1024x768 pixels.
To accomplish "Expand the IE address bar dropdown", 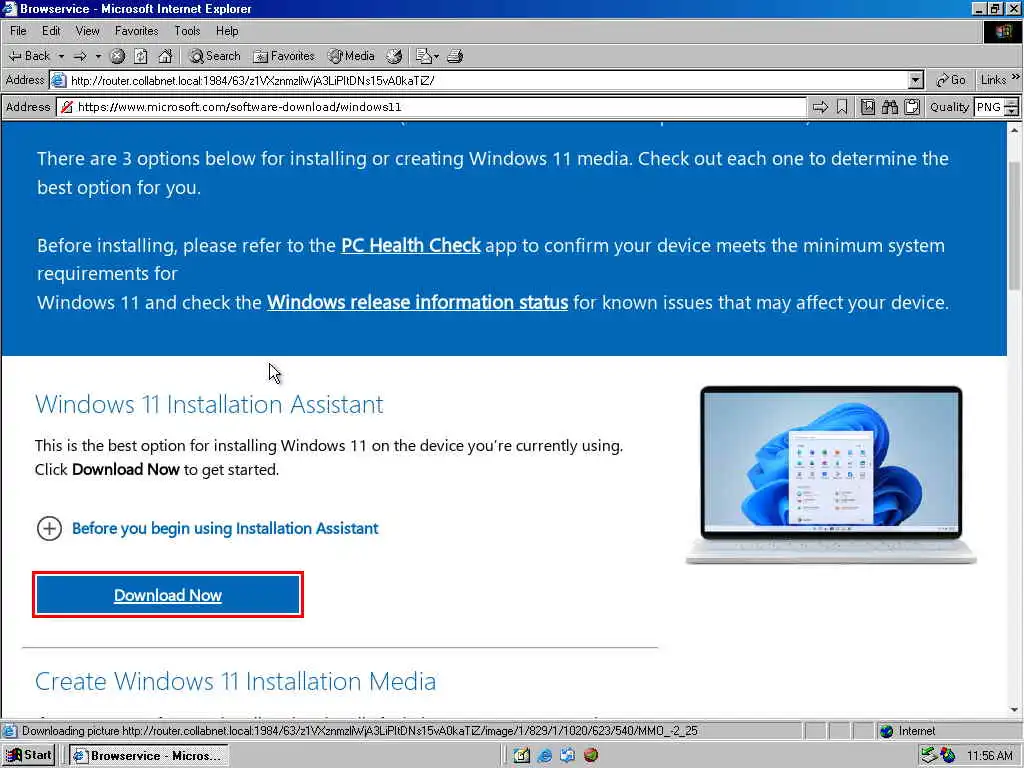I will (916, 80).
